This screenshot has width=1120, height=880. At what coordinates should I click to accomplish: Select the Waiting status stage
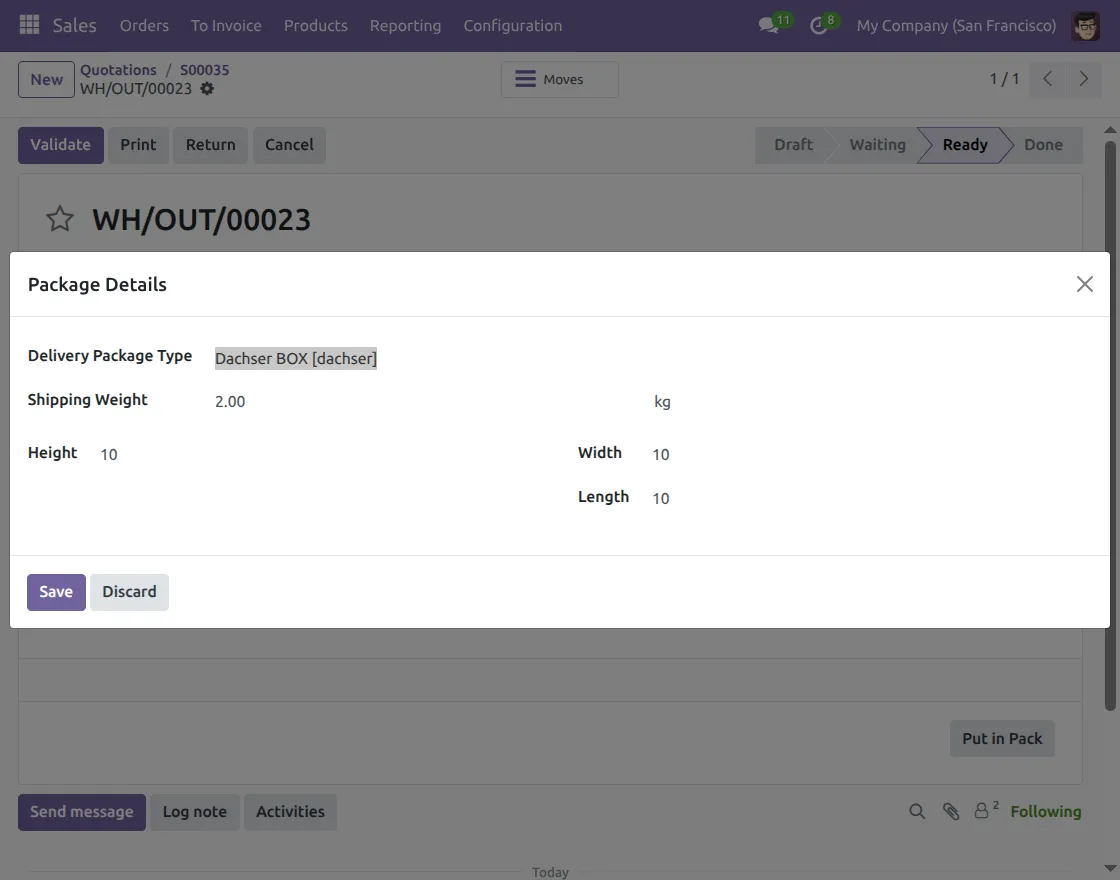click(877, 145)
